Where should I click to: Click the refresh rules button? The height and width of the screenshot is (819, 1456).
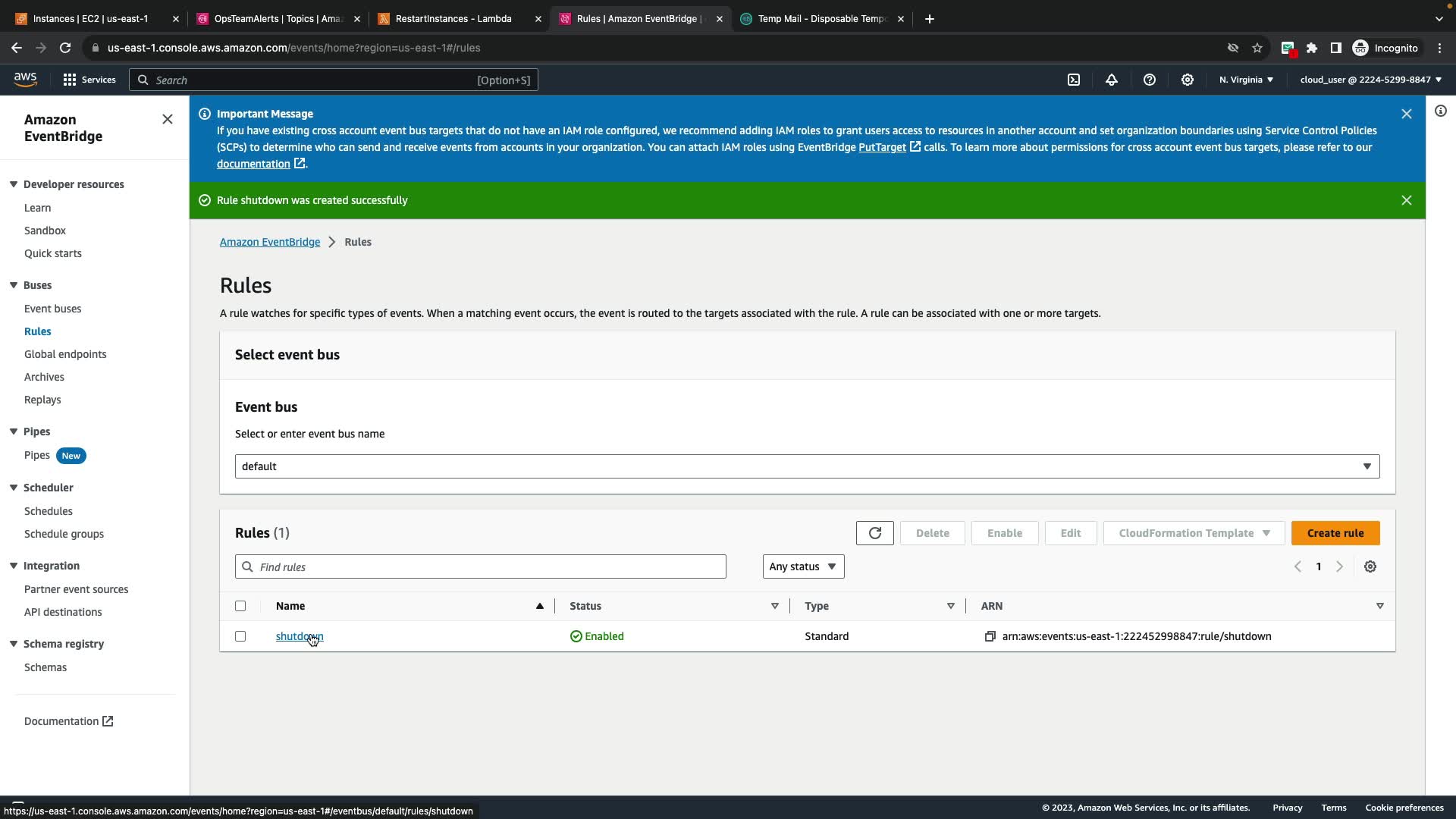click(874, 533)
